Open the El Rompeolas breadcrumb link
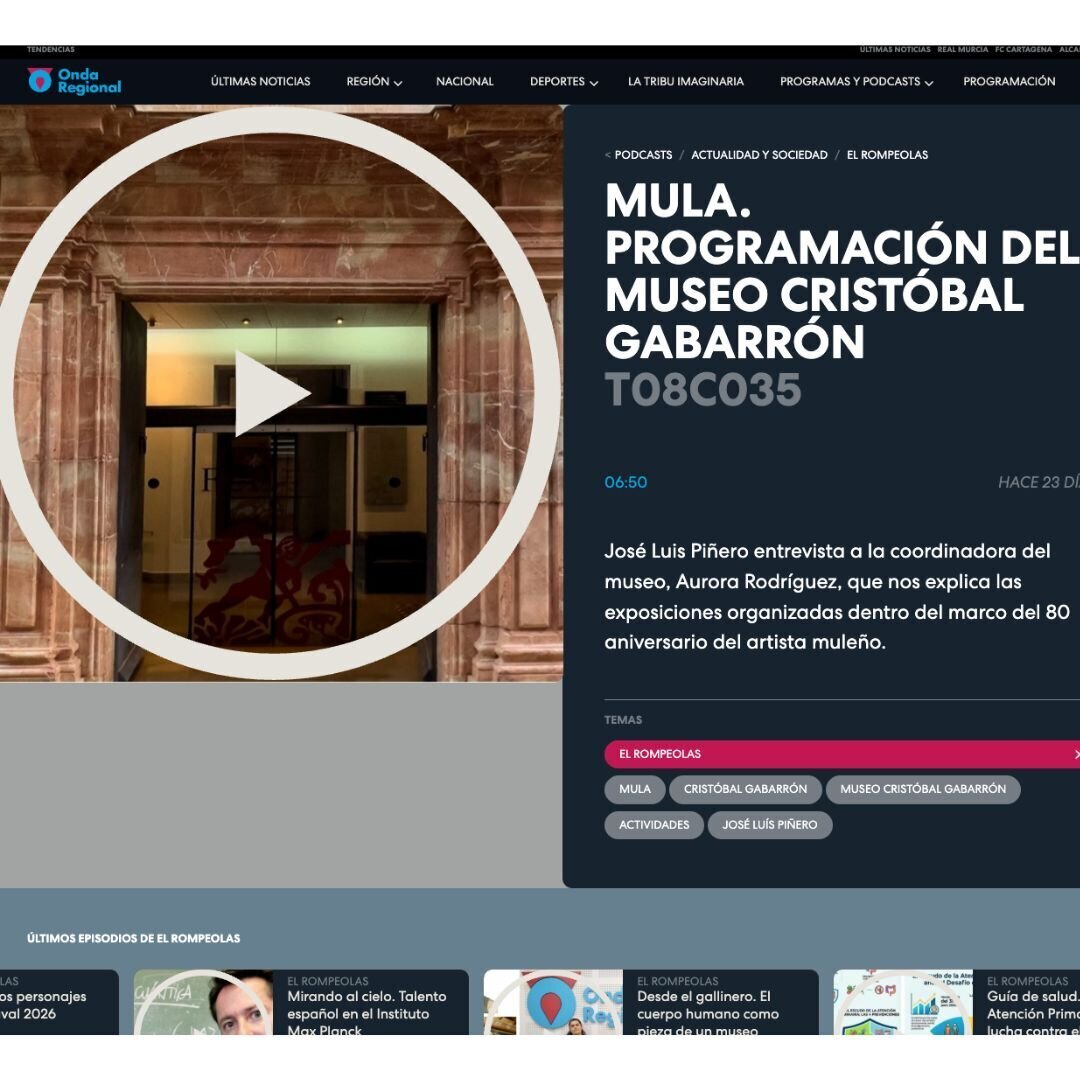 887,155
